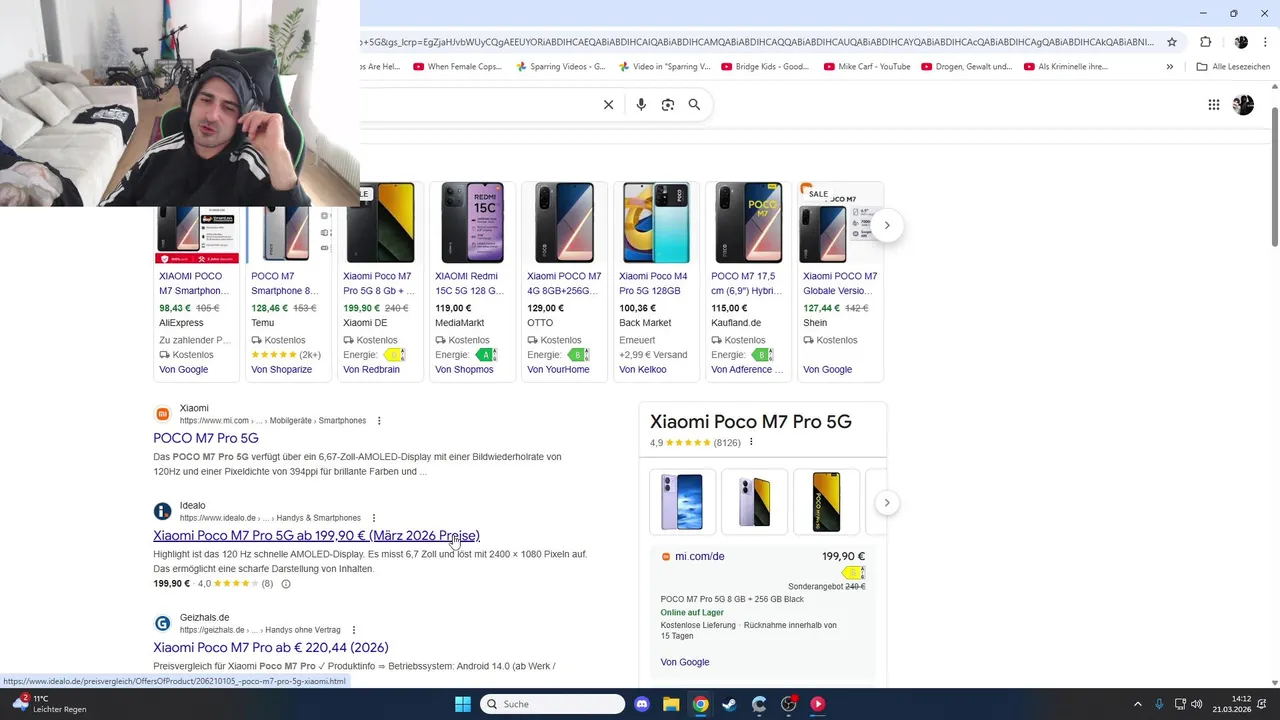This screenshot has width=1280, height=720.
Task: Click the Idealo rating info icon
Action: click(286, 584)
